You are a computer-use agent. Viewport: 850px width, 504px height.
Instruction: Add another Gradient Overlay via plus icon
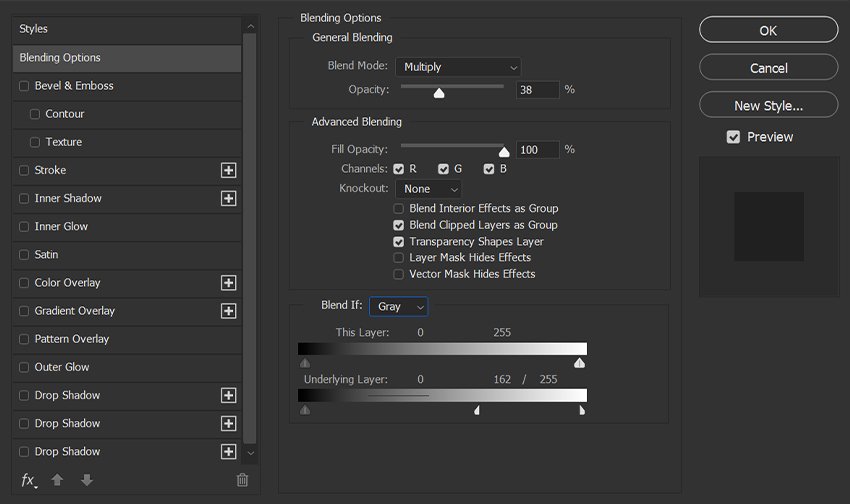click(x=228, y=311)
